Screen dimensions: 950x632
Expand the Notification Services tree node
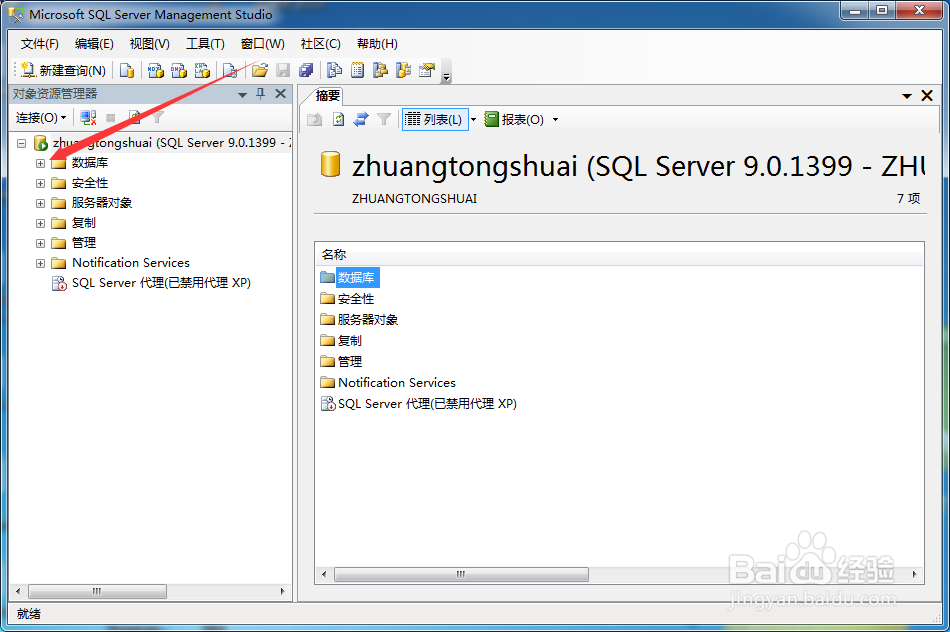(41, 264)
